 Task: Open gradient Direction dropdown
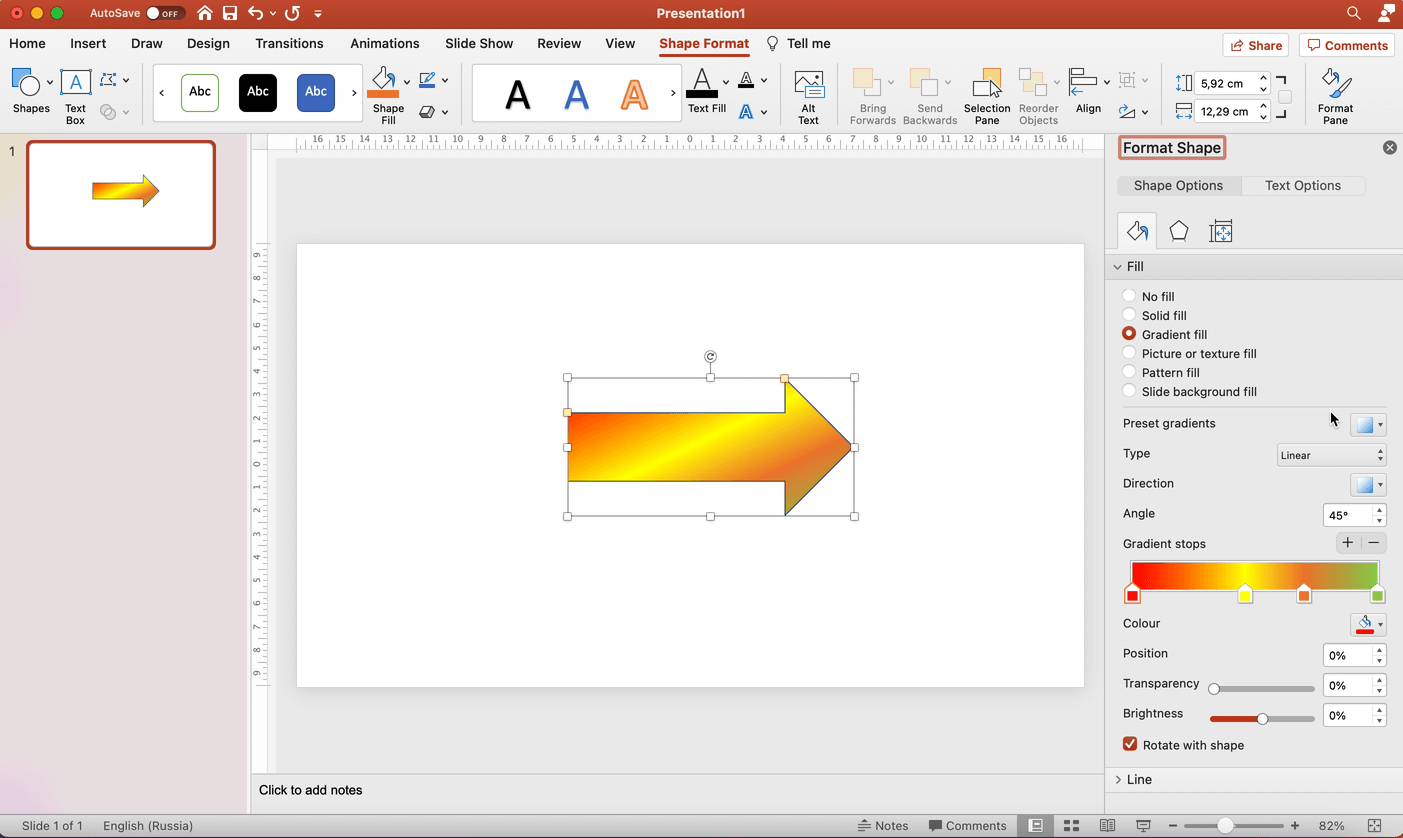pos(1368,485)
